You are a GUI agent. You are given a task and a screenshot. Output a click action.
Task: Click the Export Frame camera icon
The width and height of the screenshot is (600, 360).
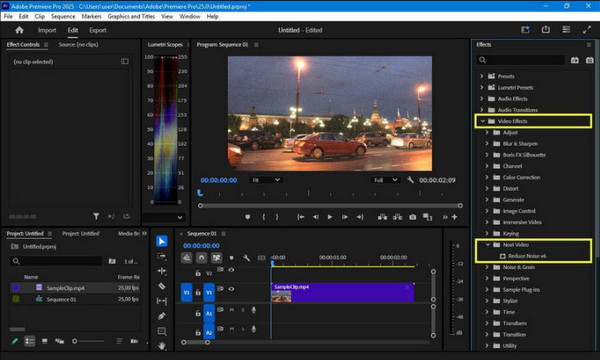point(412,217)
